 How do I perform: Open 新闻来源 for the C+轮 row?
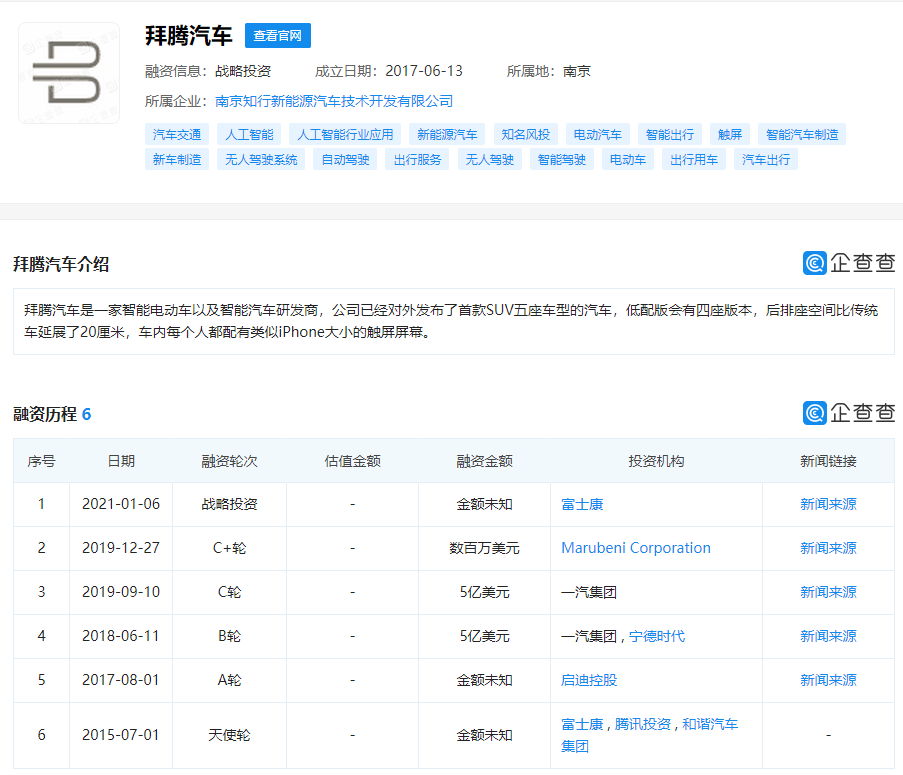pyautogui.click(x=828, y=548)
